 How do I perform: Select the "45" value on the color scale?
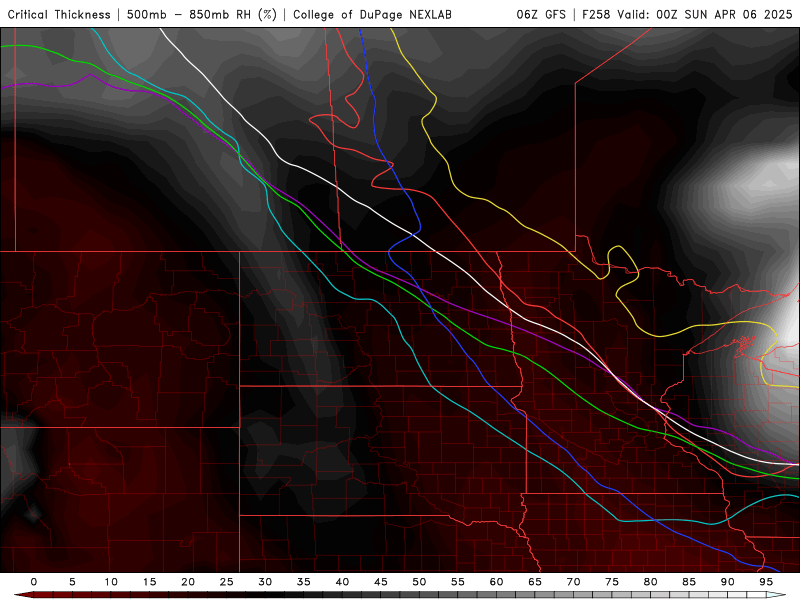[x=381, y=582]
